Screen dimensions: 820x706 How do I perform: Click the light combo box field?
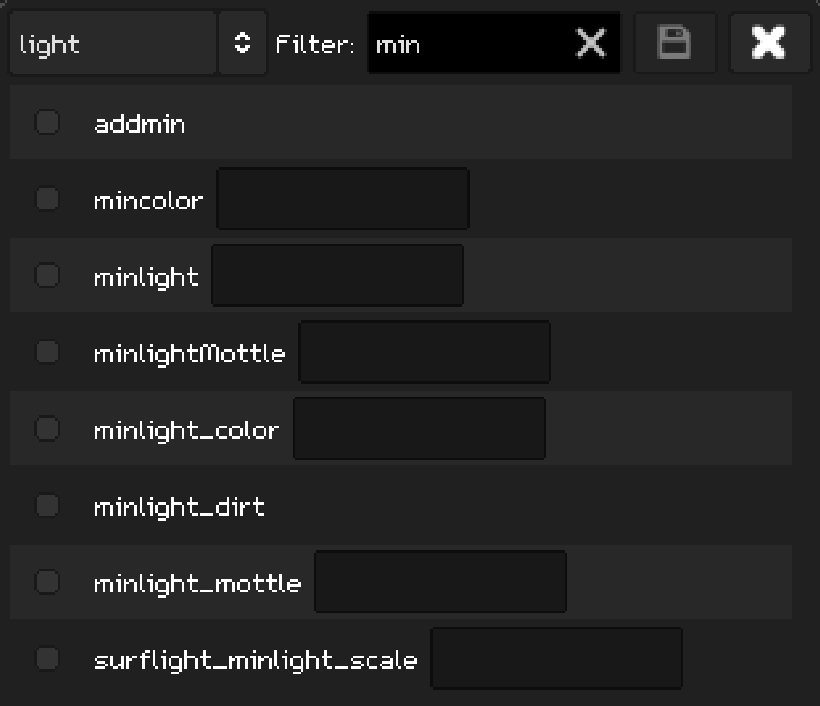tap(113, 43)
